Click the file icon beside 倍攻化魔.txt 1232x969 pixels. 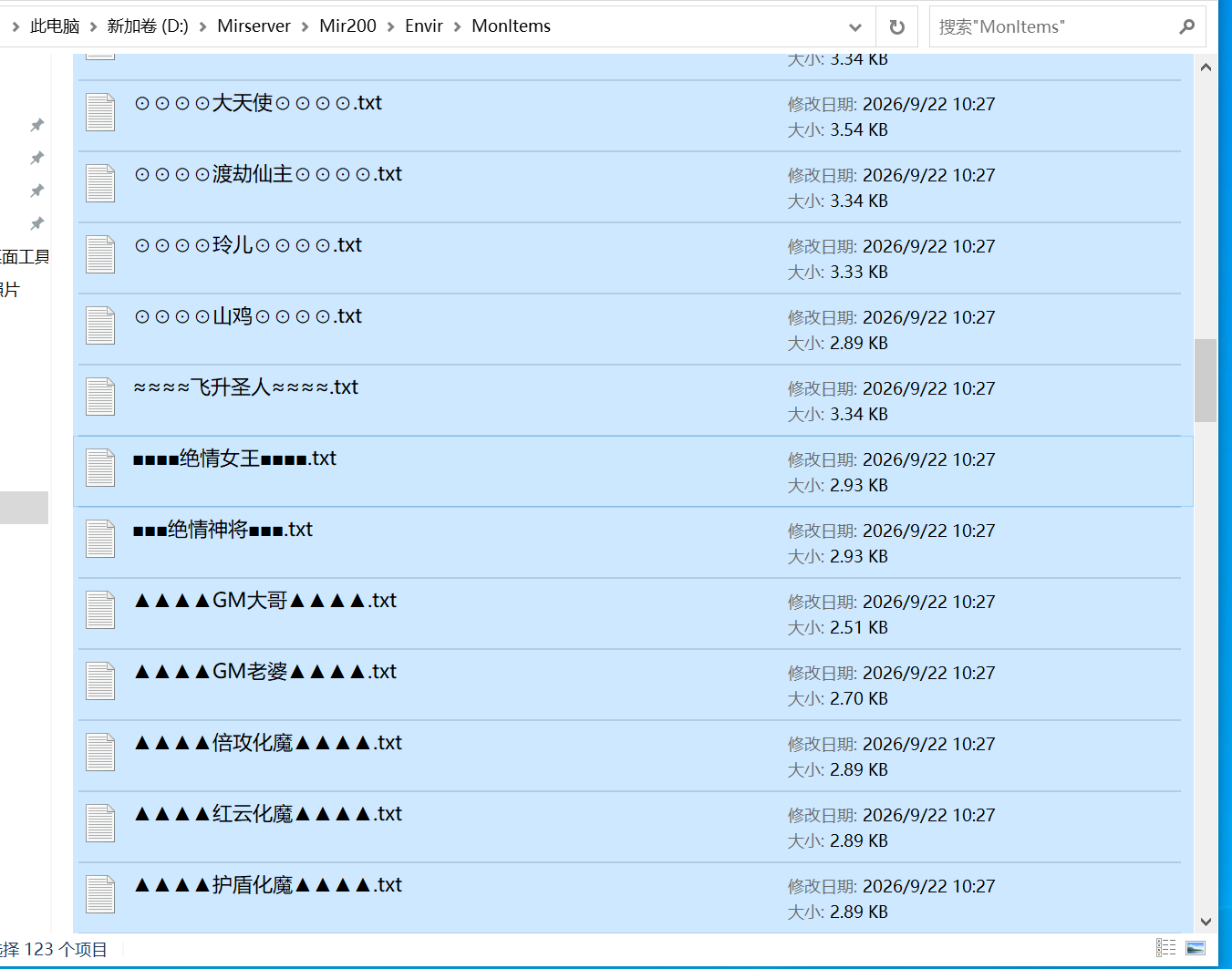point(100,752)
